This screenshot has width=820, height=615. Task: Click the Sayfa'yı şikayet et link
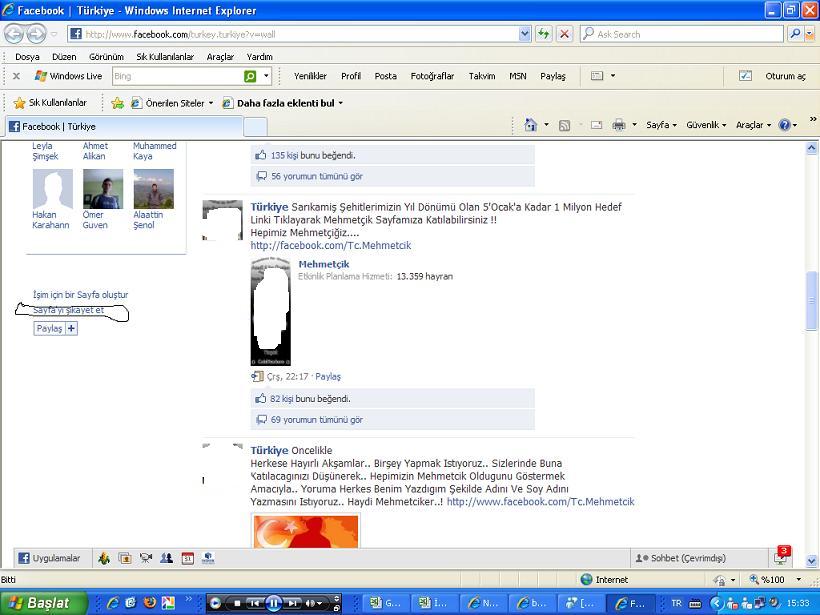(69, 310)
